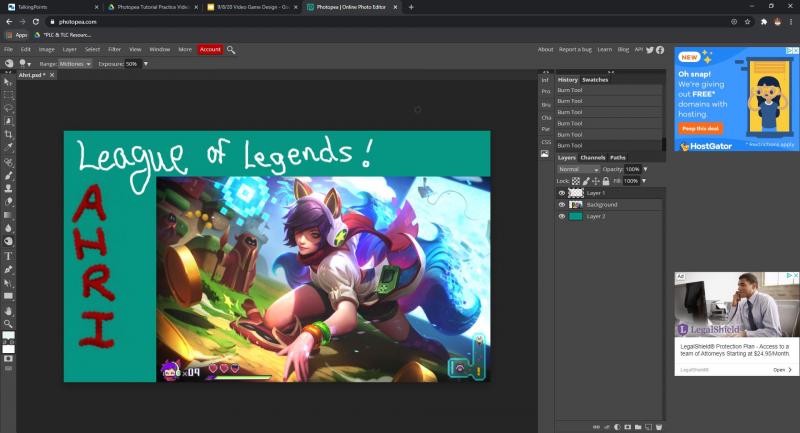Select the Eyedropper tool
The height and width of the screenshot is (433, 800).
[8, 147]
